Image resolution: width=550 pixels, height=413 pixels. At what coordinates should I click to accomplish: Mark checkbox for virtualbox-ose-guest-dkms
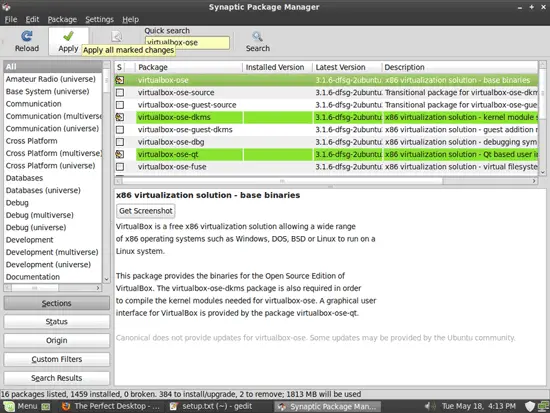tap(120, 130)
